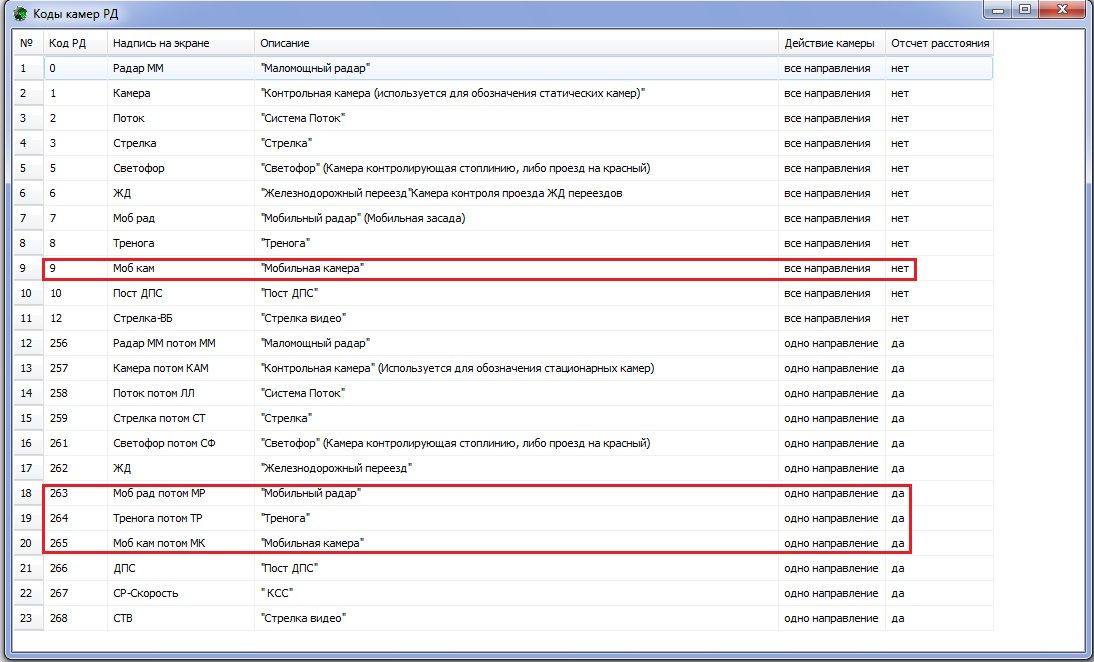
Task: Click the "КСС" description cell
Action: coord(516,593)
